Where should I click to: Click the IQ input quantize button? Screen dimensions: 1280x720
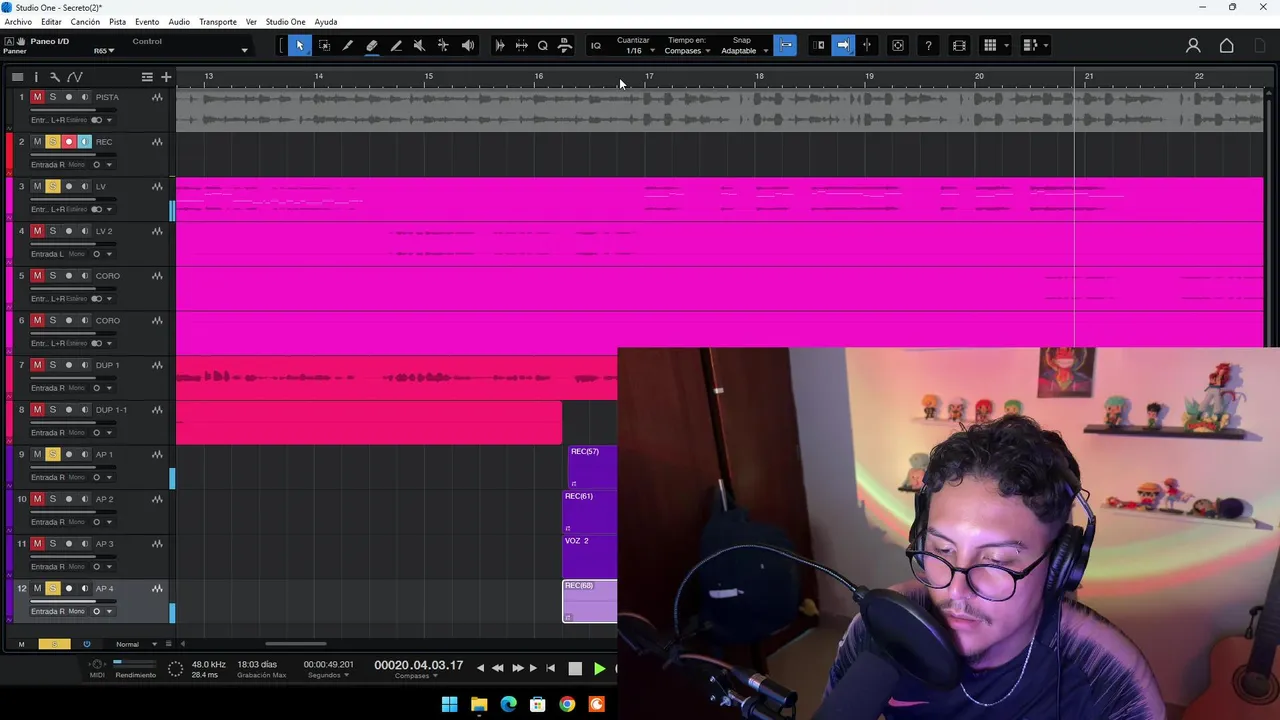coord(596,45)
